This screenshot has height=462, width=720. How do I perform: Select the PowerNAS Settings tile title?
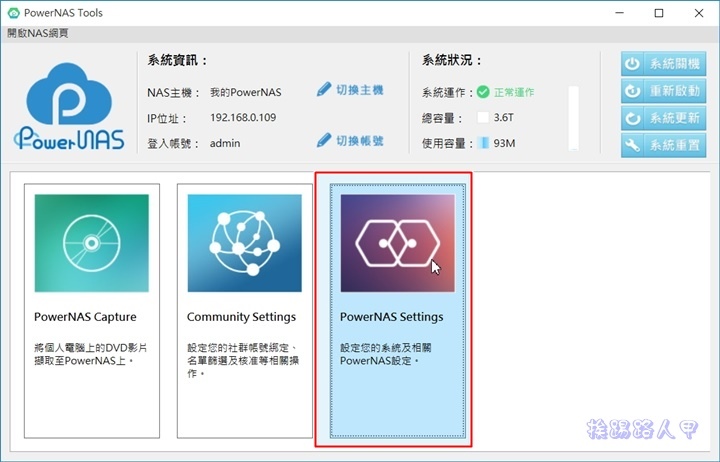click(392, 317)
